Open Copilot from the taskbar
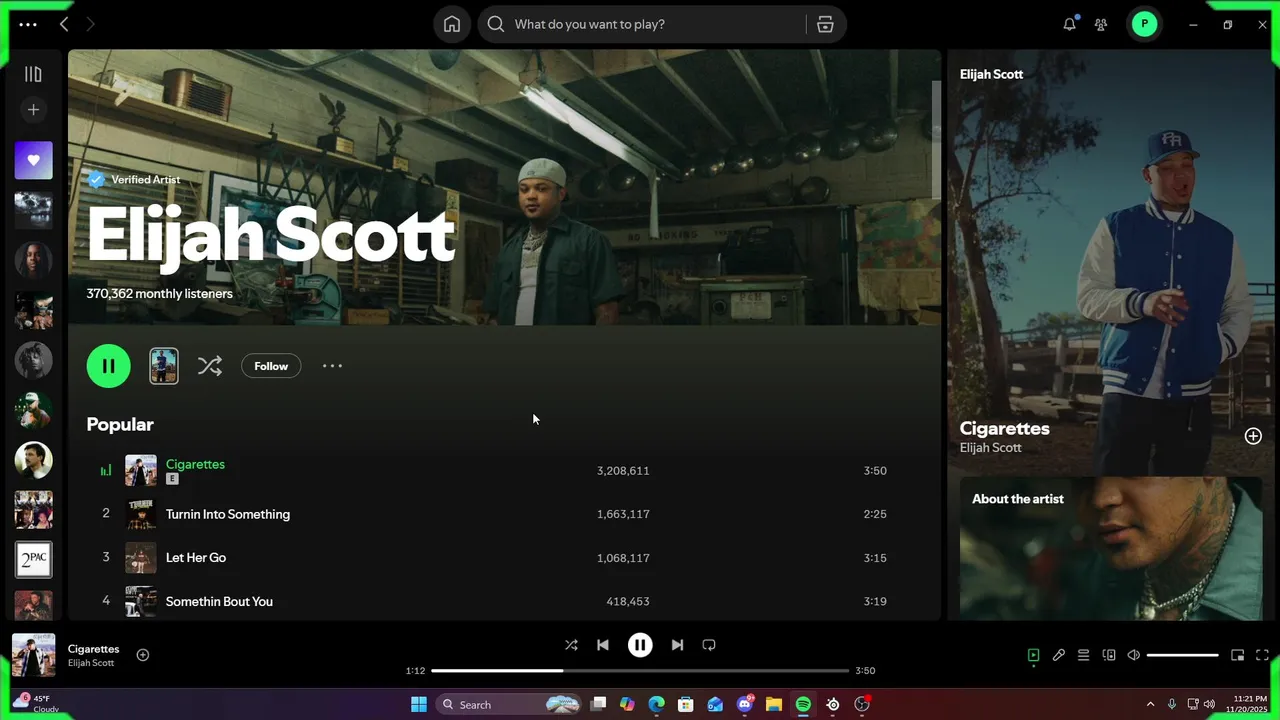 click(x=627, y=704)
